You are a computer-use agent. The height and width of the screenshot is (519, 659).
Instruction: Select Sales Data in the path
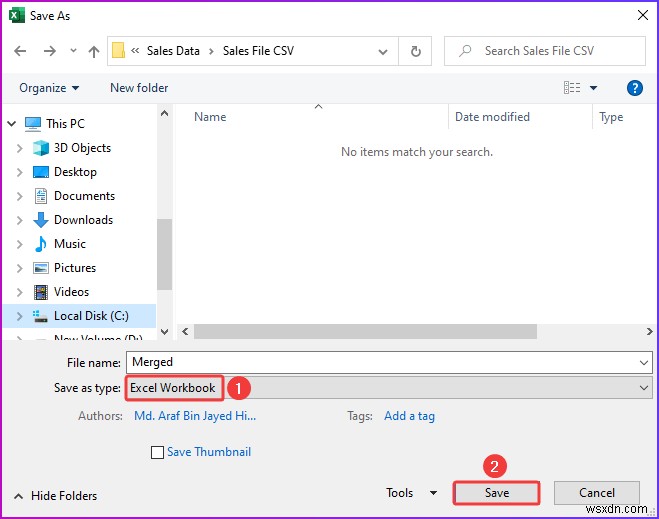pyautogui.click(x=173, y=51)
